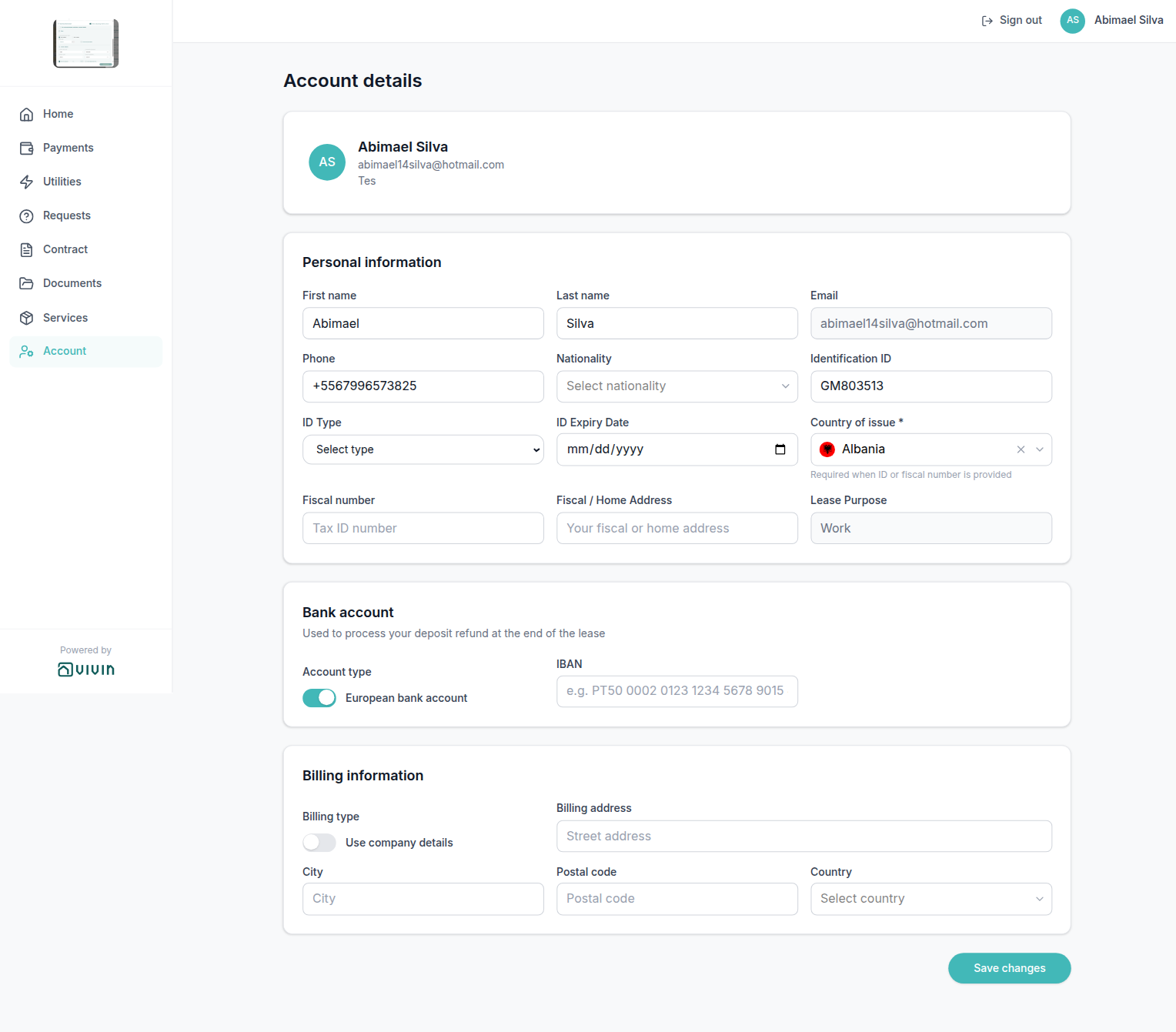Screen dimensions: 1176x1032
Task: Focus the Last name field
Action: 677,323
